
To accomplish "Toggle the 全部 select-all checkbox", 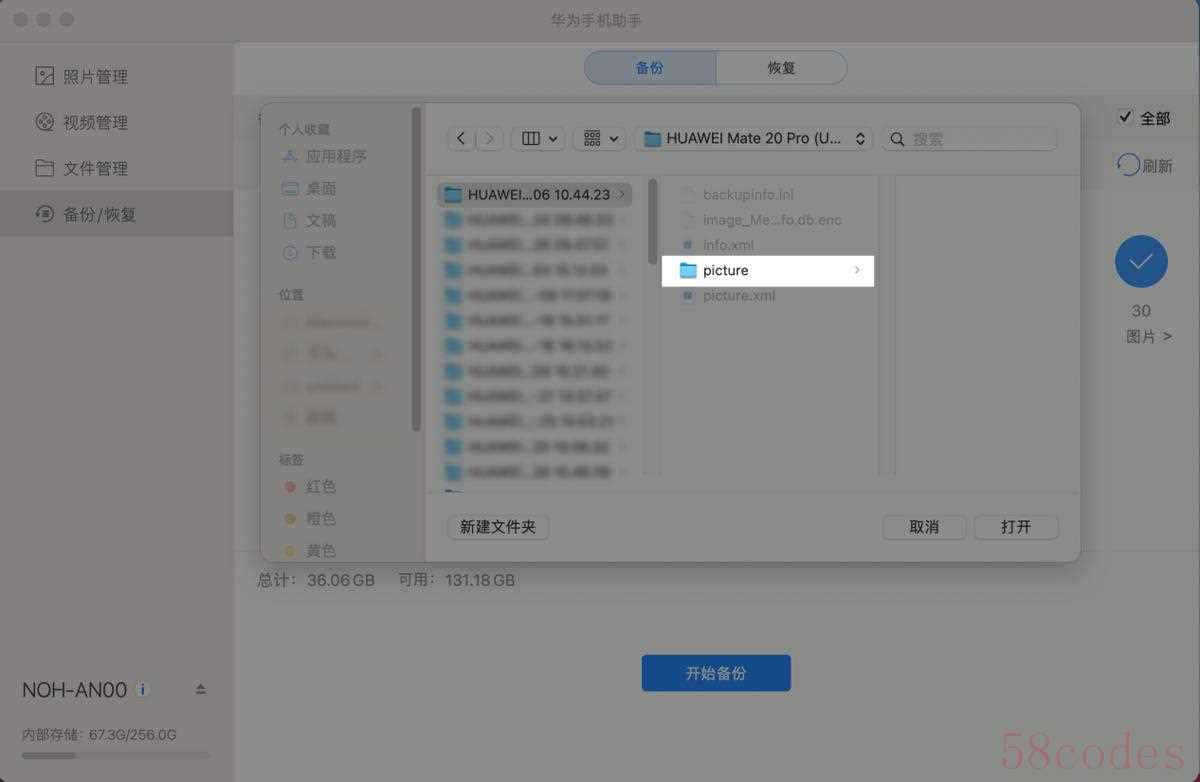I will 1125,117.
